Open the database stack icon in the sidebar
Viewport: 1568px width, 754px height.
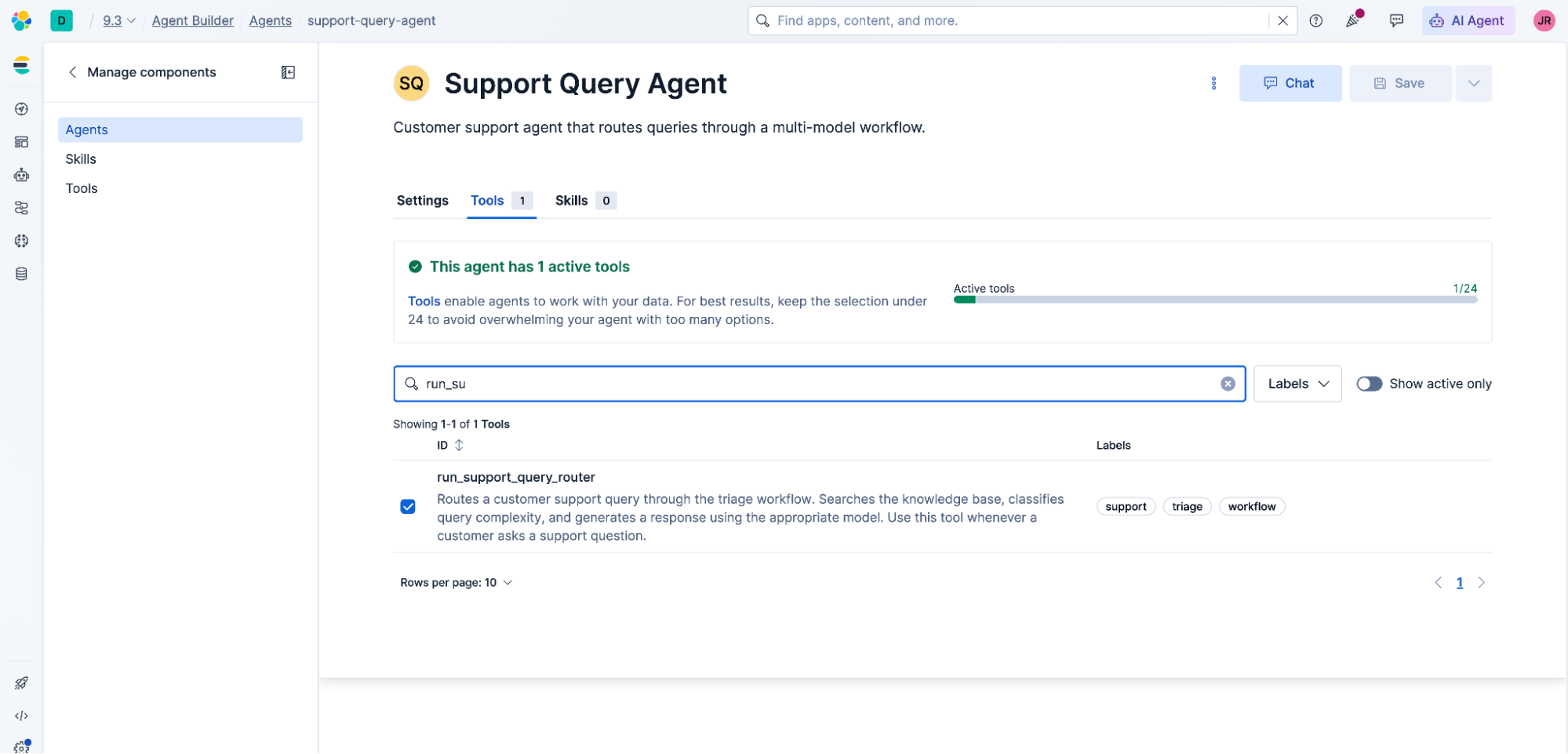[x=22, y=274]
